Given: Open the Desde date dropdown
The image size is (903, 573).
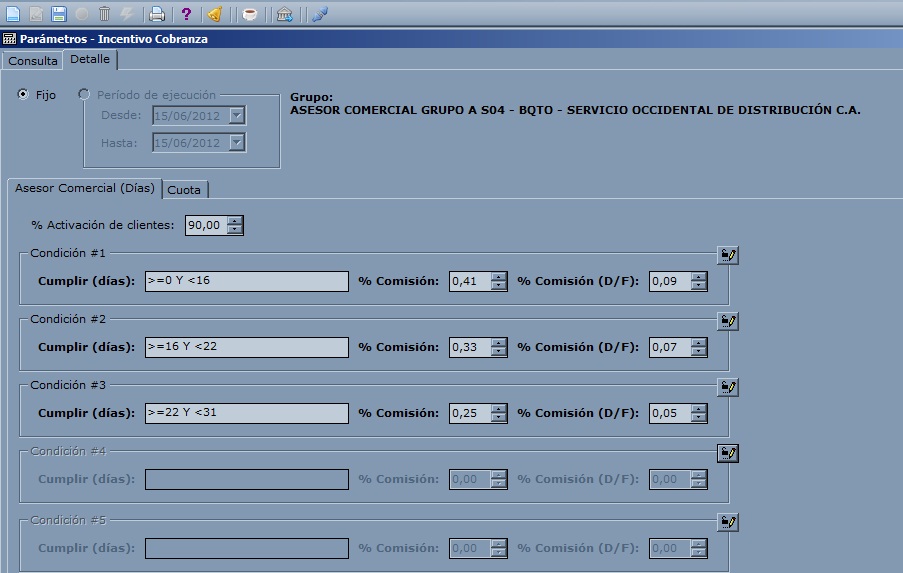Looking at the screenshot, I should (x=237, y=116).
